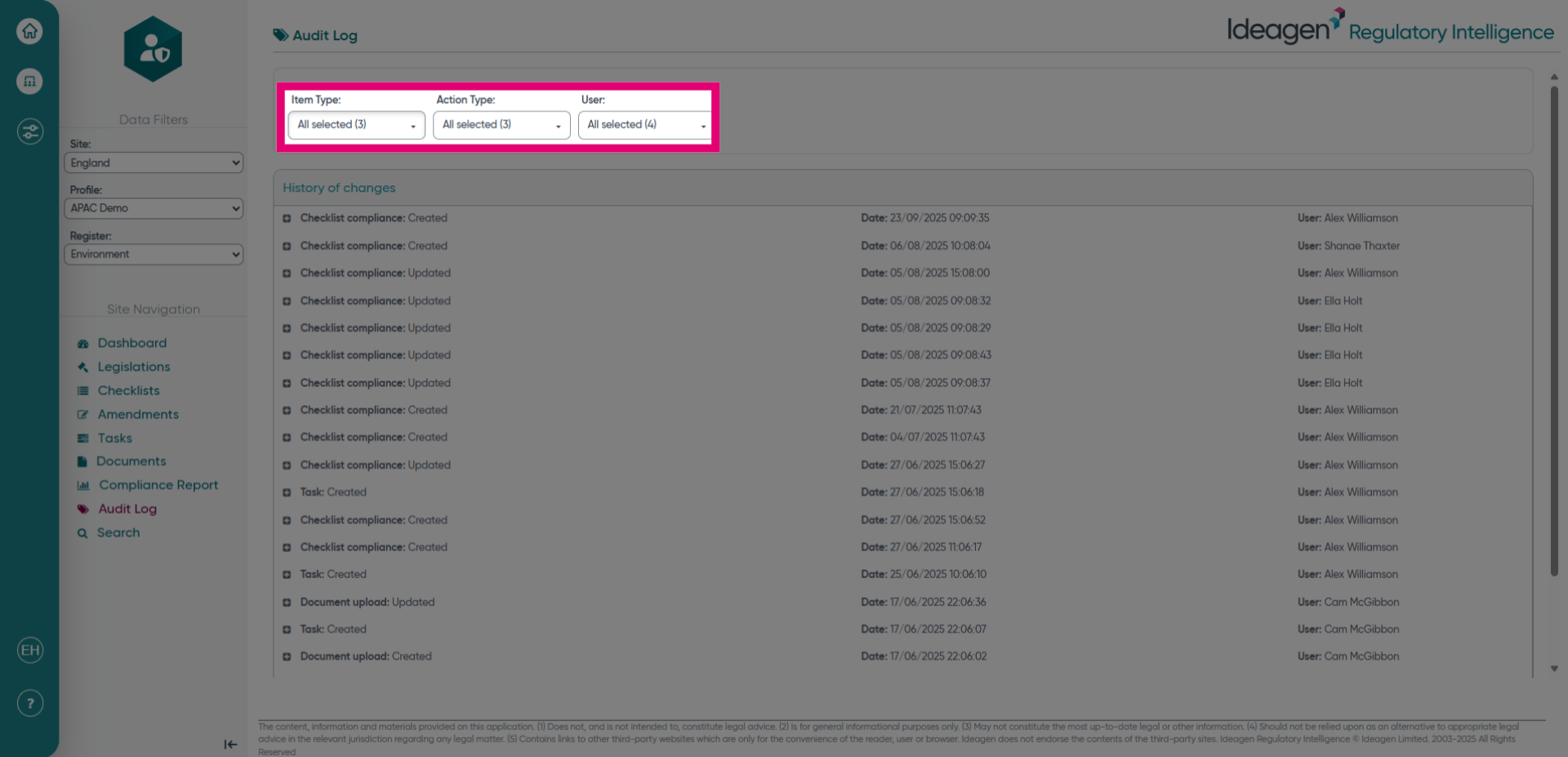Click the Tasks nav icon
1568x757 pixels.
(x=82, y=439)
